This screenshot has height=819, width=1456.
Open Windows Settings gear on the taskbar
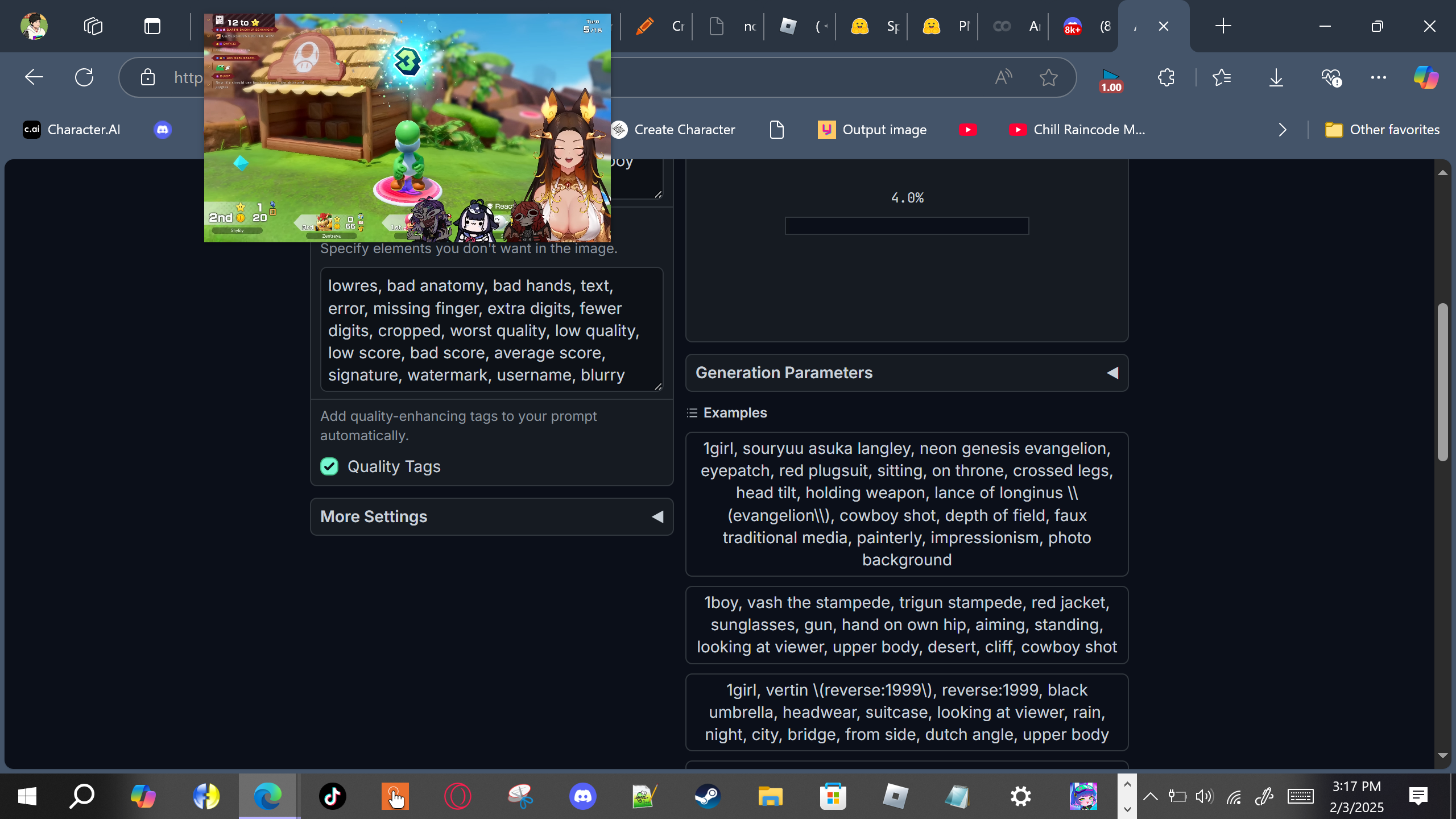click(1020, 796)
